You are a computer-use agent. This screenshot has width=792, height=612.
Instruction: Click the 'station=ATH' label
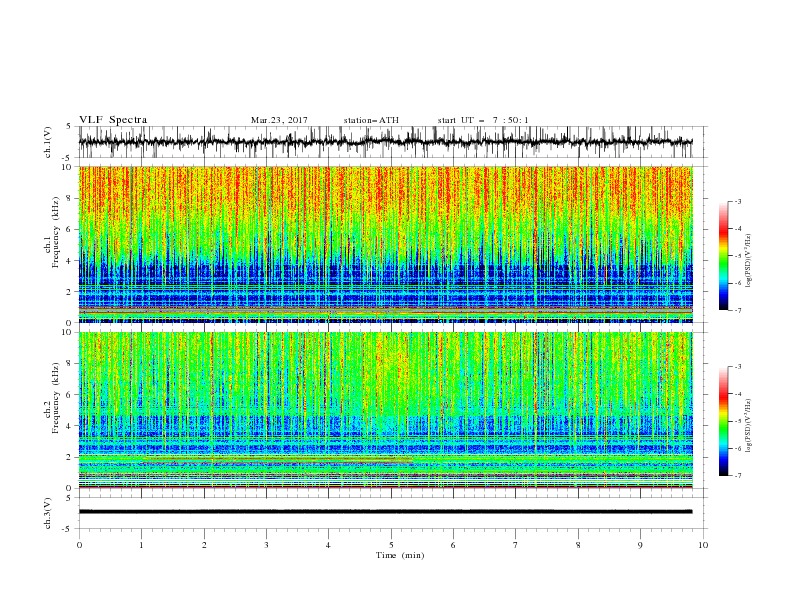click(x=371, y=120)
